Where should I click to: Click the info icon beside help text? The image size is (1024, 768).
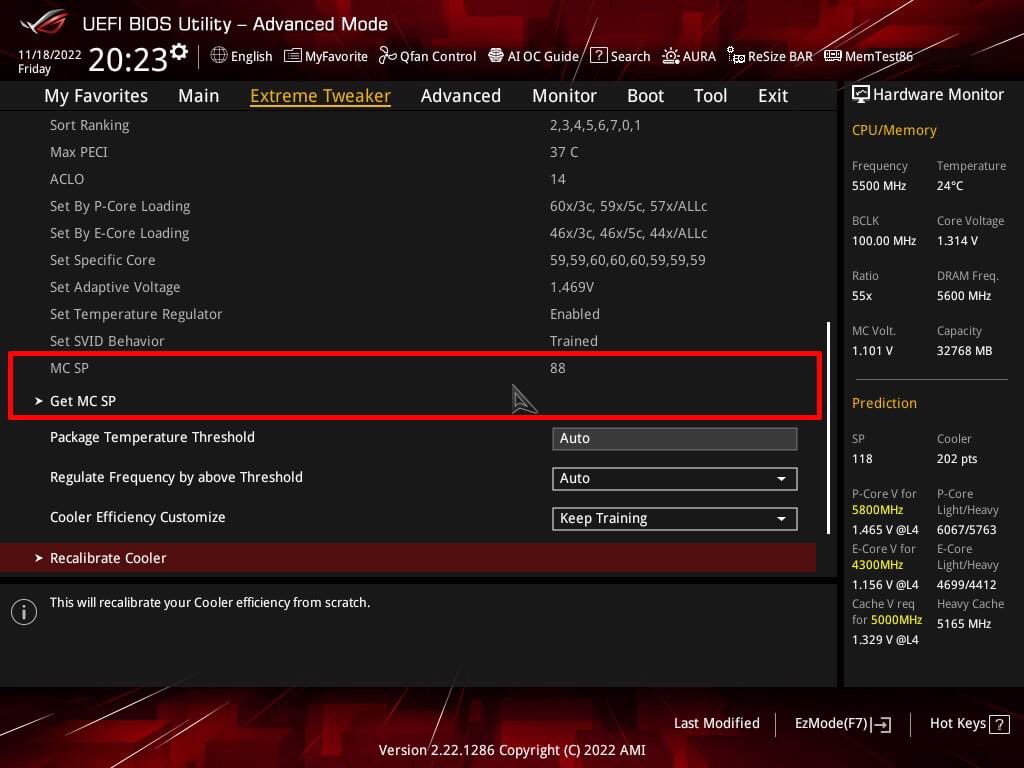pyautogui.click(x=24, y=612)
